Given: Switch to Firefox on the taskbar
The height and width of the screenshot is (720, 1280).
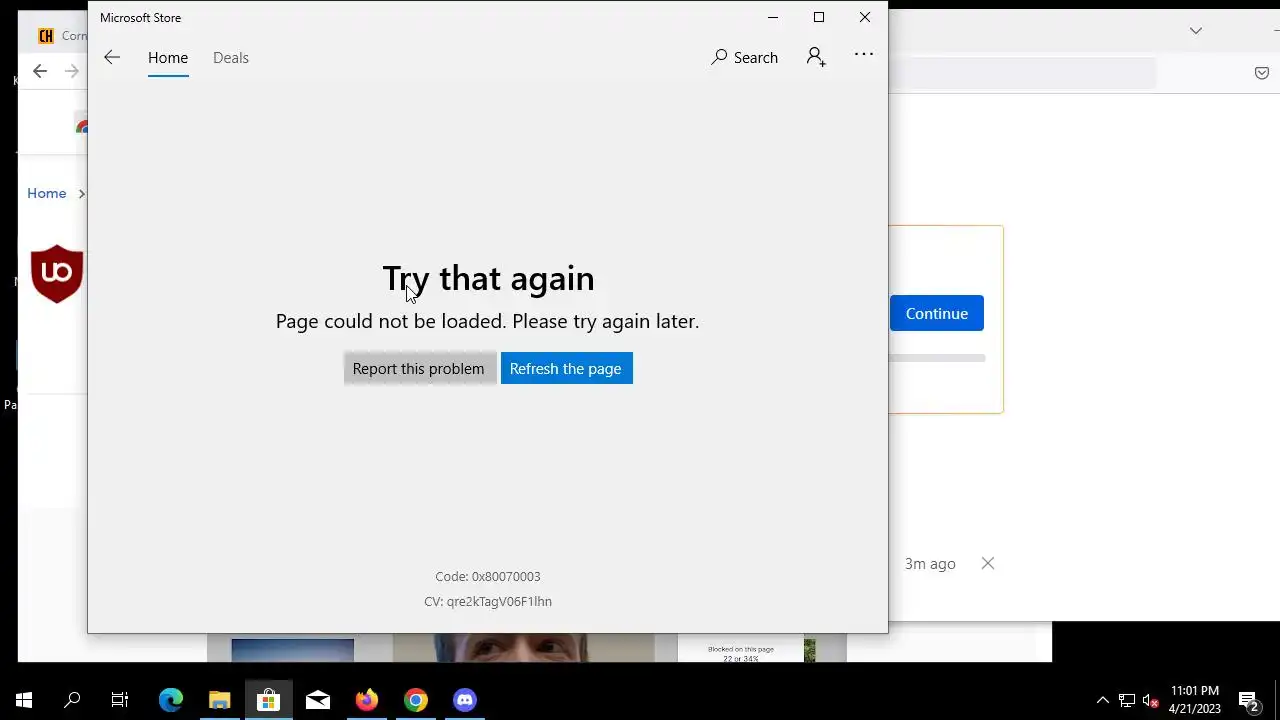Looking at the screenshot, I should [367, 700].
